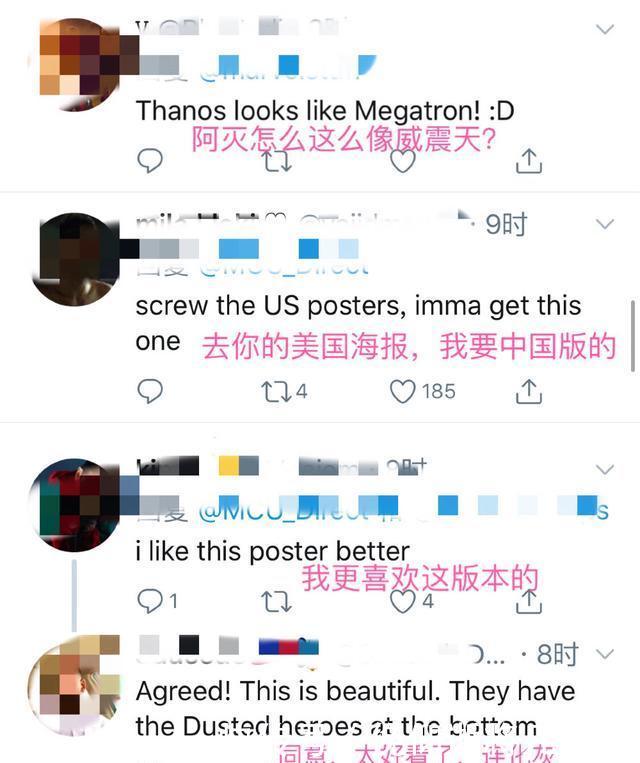Like the Thanos looks like Megatron tweet
Viewport: 640px width, 763px height.
[402, 161]
